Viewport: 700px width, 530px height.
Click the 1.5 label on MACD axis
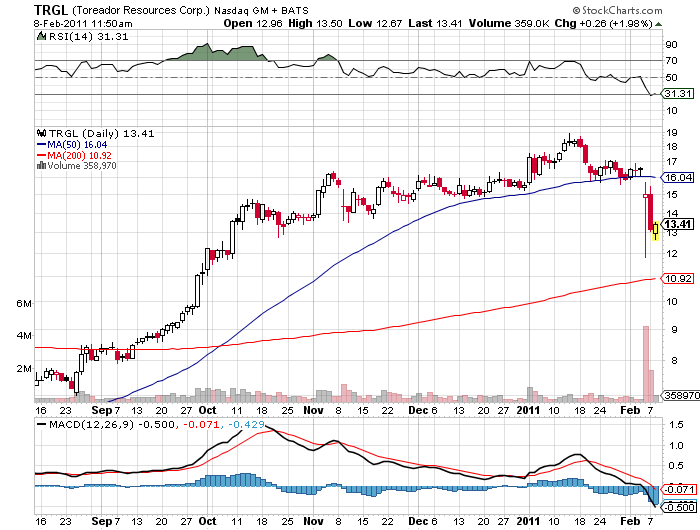click(676, 424)
